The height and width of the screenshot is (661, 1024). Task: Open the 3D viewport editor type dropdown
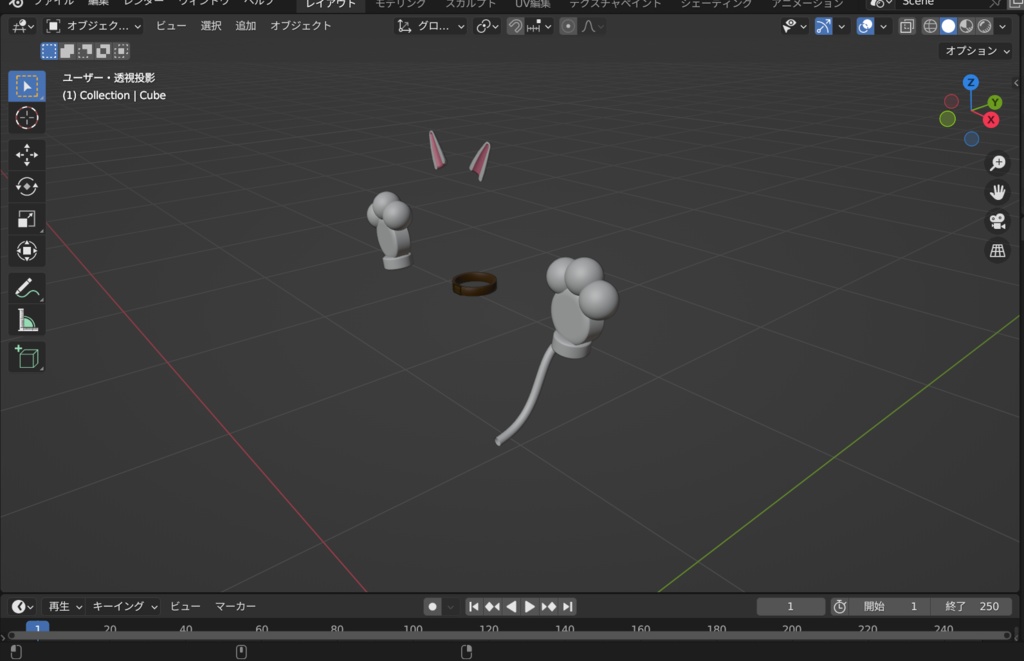point(24,26)
